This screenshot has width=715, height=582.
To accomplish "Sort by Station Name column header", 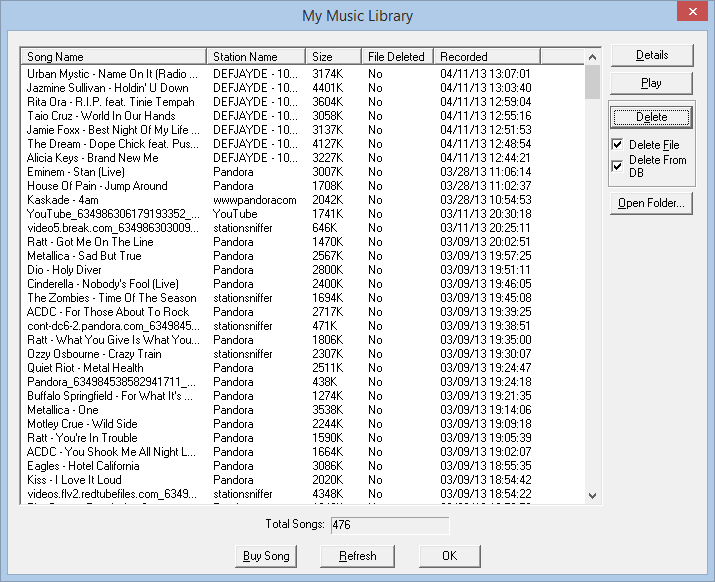I will coord(256,57).
